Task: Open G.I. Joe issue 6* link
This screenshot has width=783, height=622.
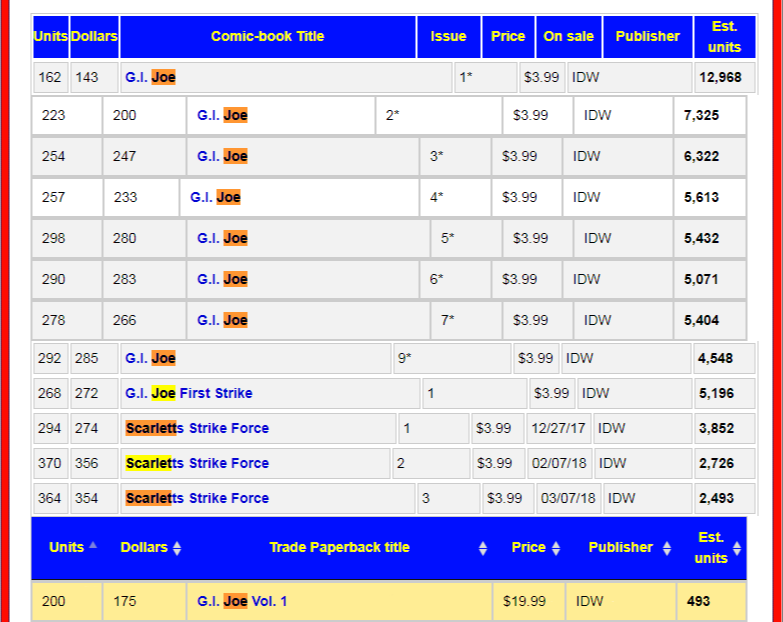Action: click(222, 279)
